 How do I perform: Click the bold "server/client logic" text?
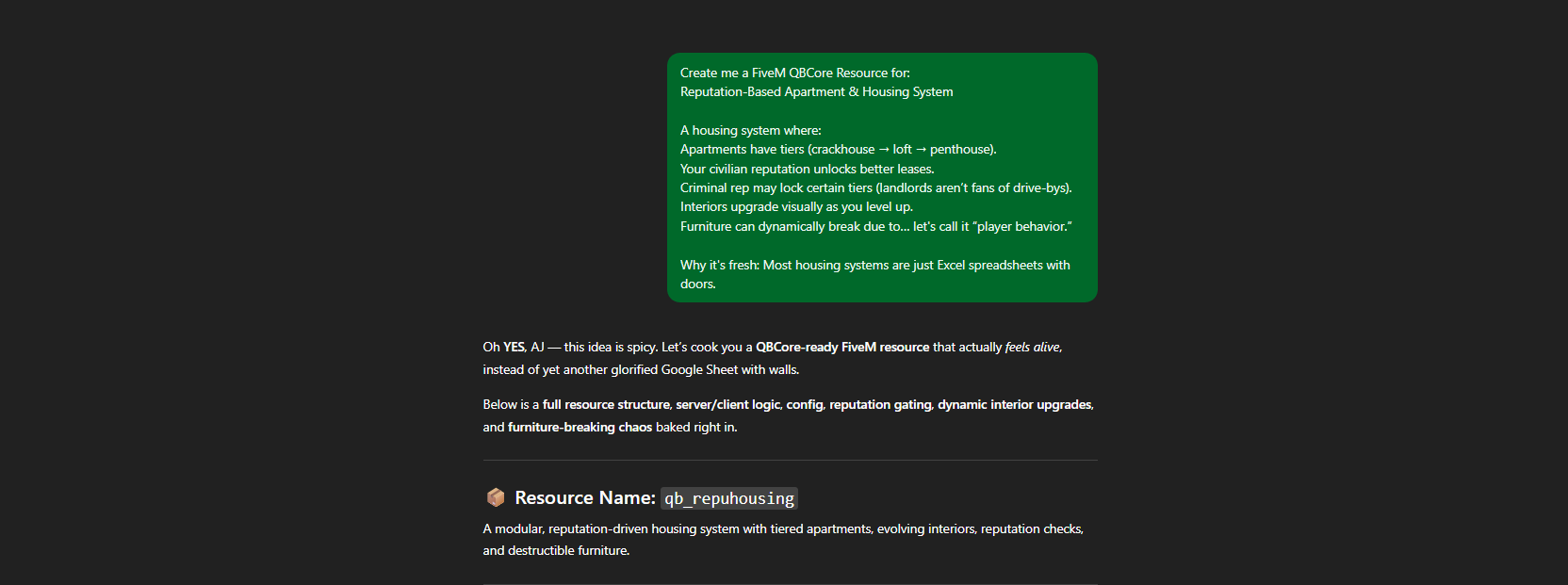click(727, 404)
